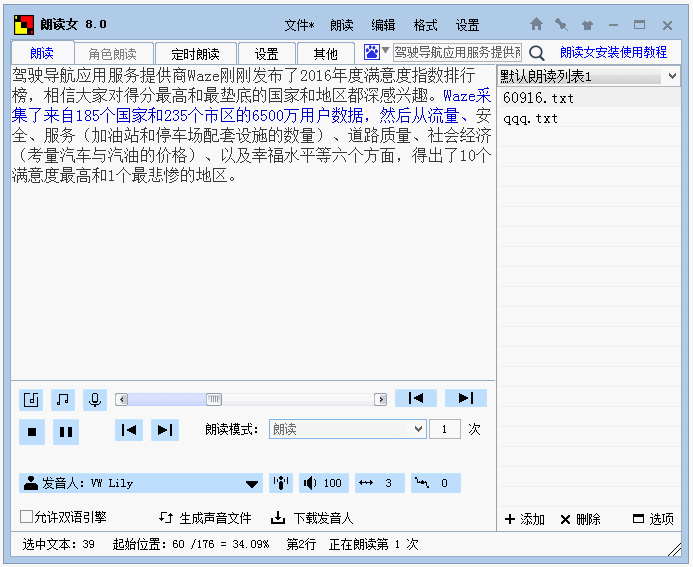Expand the 默认朗读列表1 playlist dropdown
The height and width of the screenshot is (567, 693).
click(672, 76)
